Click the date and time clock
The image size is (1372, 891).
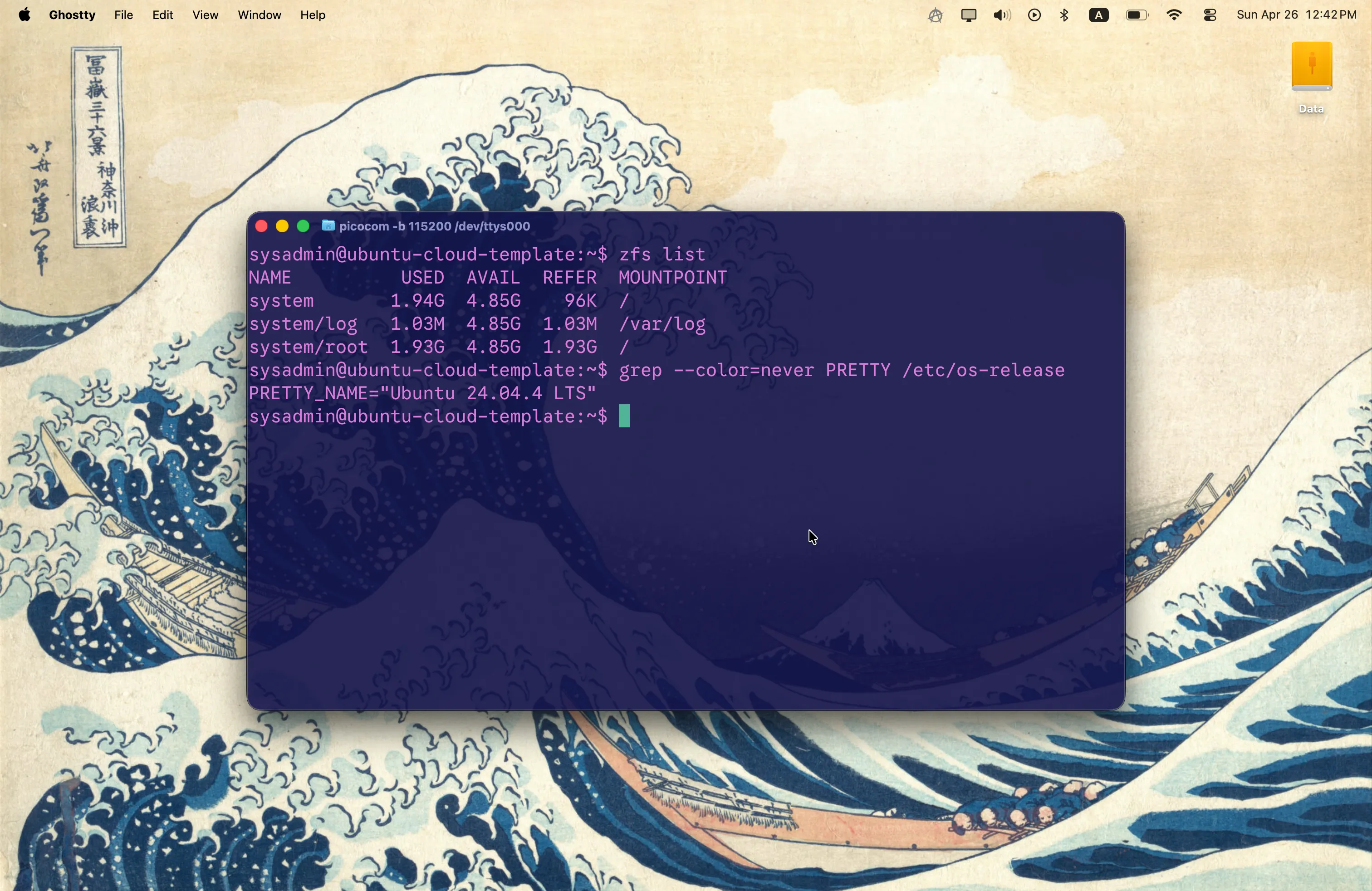1297,15
